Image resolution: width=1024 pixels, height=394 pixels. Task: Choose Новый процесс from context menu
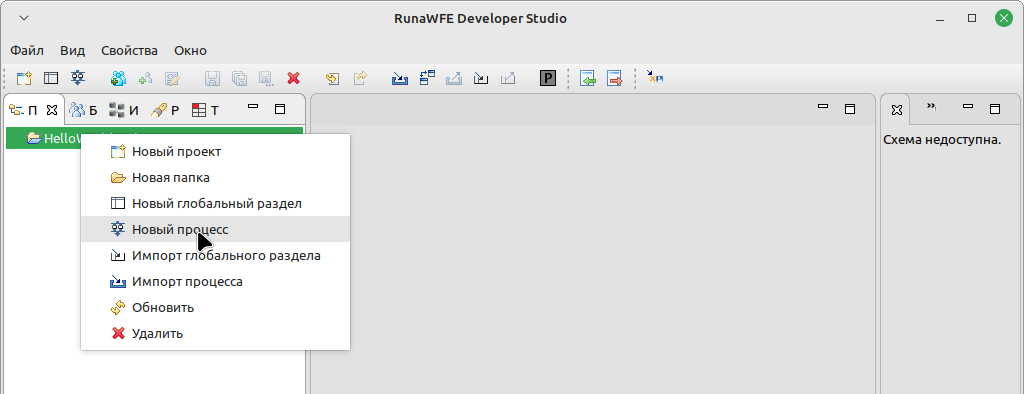tap(216, 229)
